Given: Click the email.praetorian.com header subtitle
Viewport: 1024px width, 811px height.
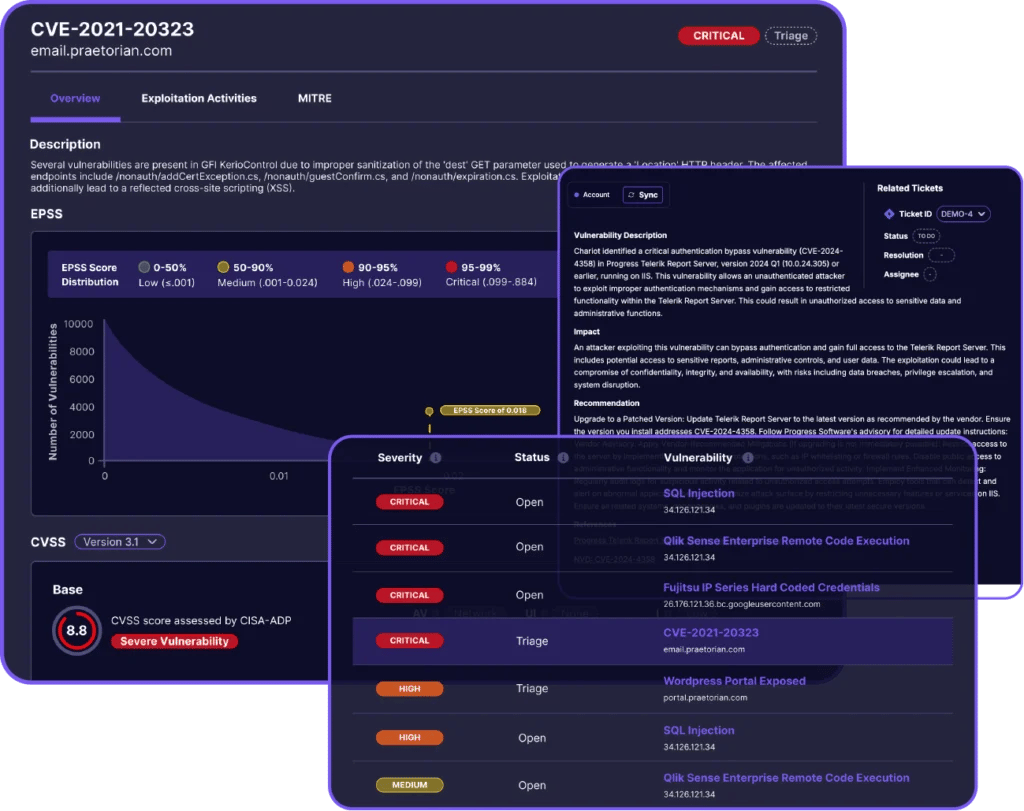Looking at the screenshot, I should tap(101, 51).
